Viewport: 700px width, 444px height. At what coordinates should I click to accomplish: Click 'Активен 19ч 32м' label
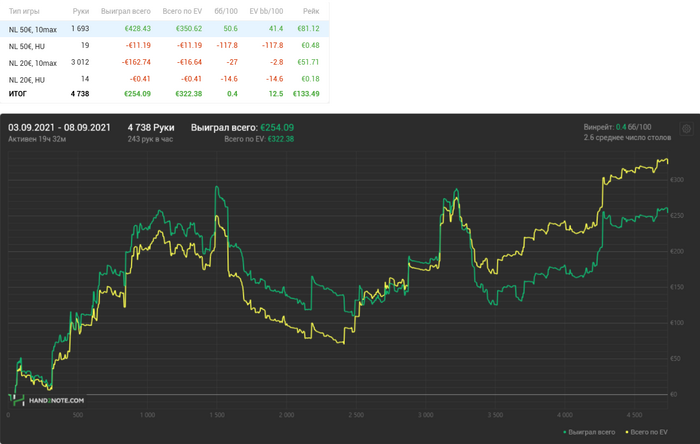tap(37, 139)
